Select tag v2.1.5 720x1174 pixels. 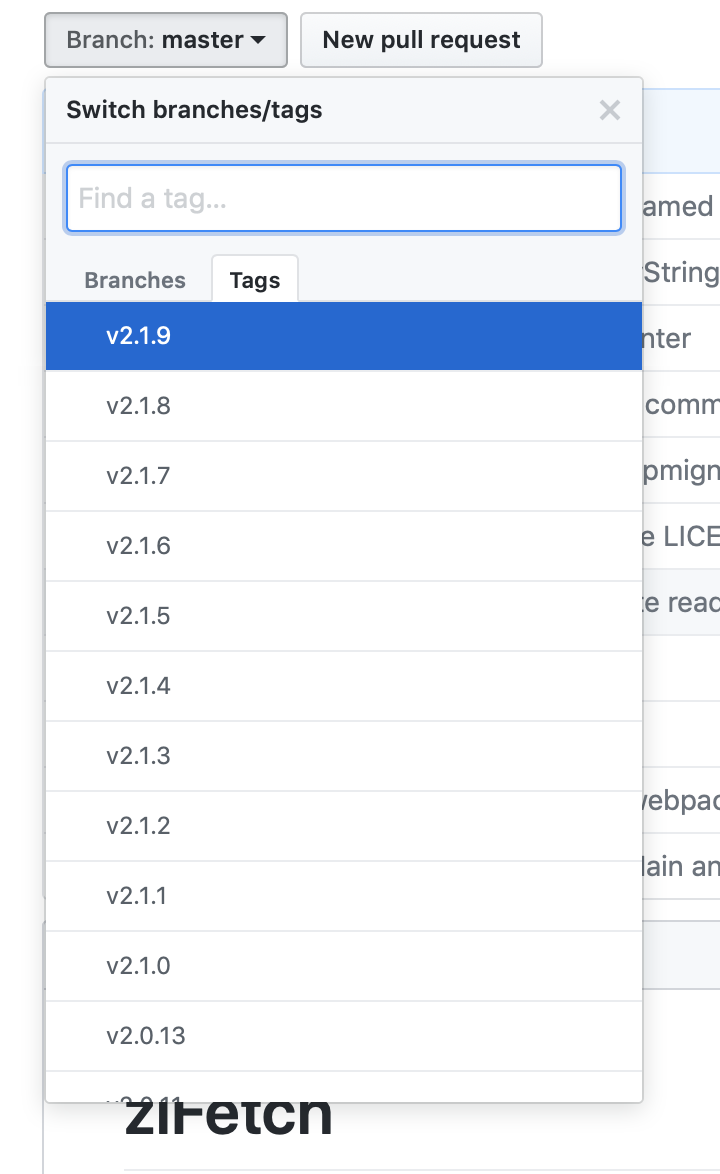[x=344, y=616]
